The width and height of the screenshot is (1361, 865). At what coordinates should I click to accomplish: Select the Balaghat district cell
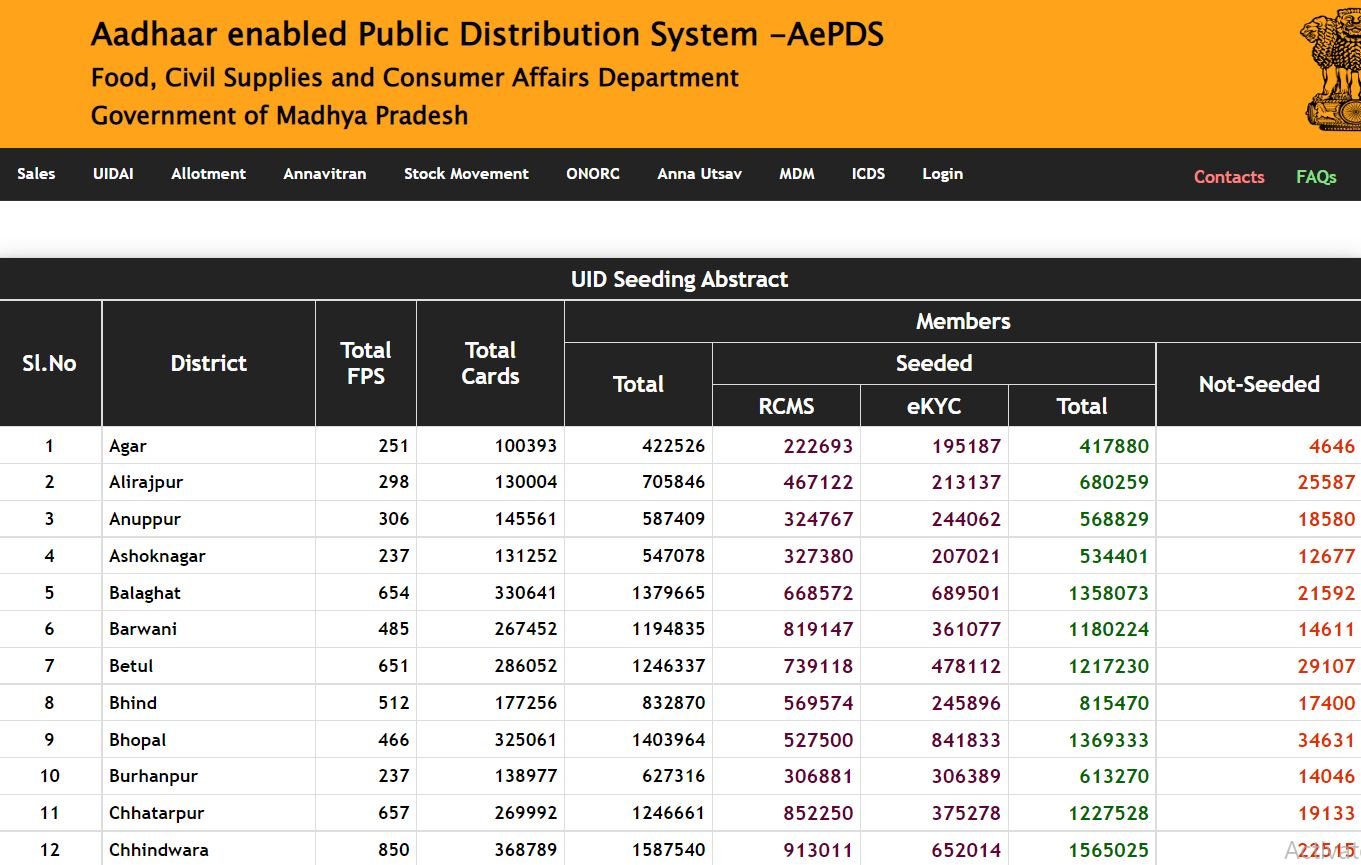tap(208, 592)
